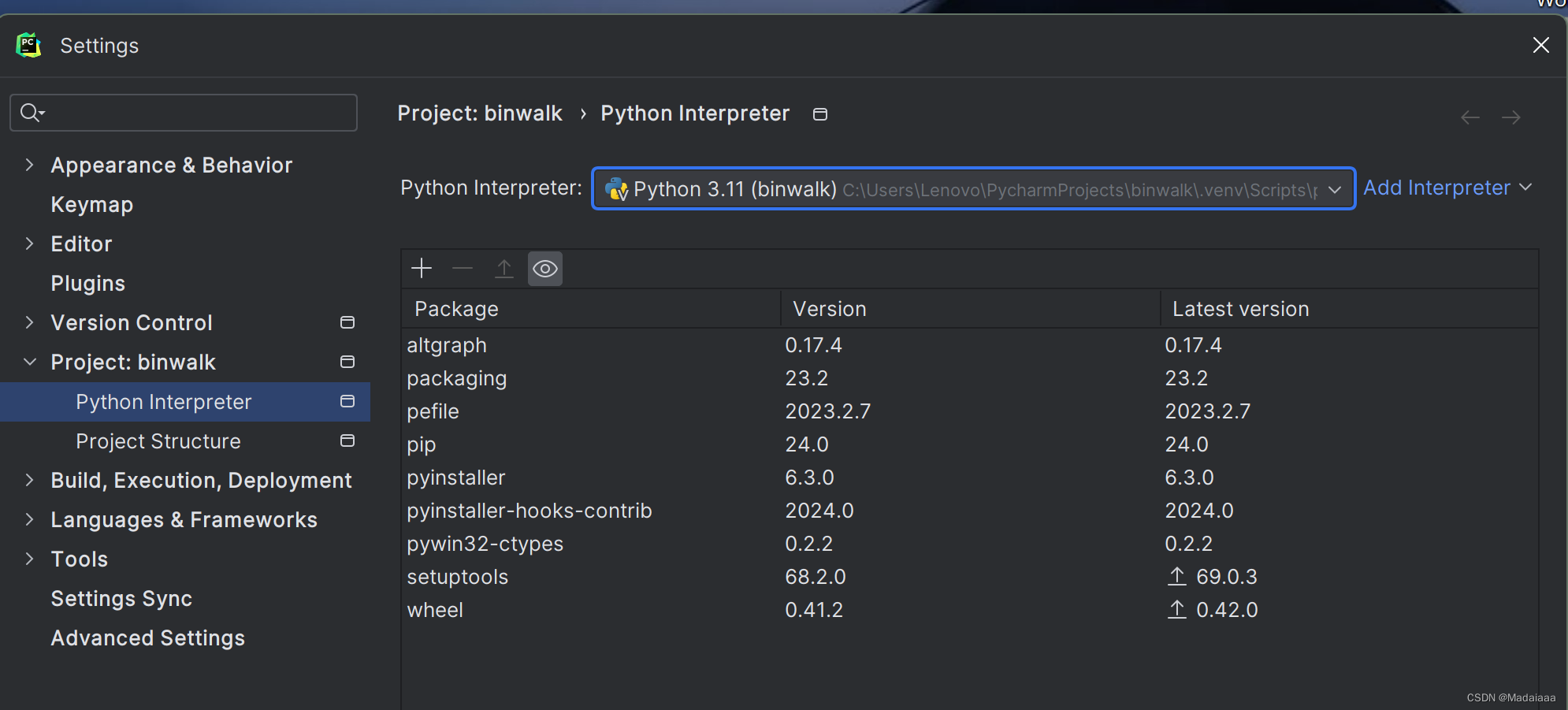
Task: Click the forward arrow in settings header
Action: point(1510,117)
